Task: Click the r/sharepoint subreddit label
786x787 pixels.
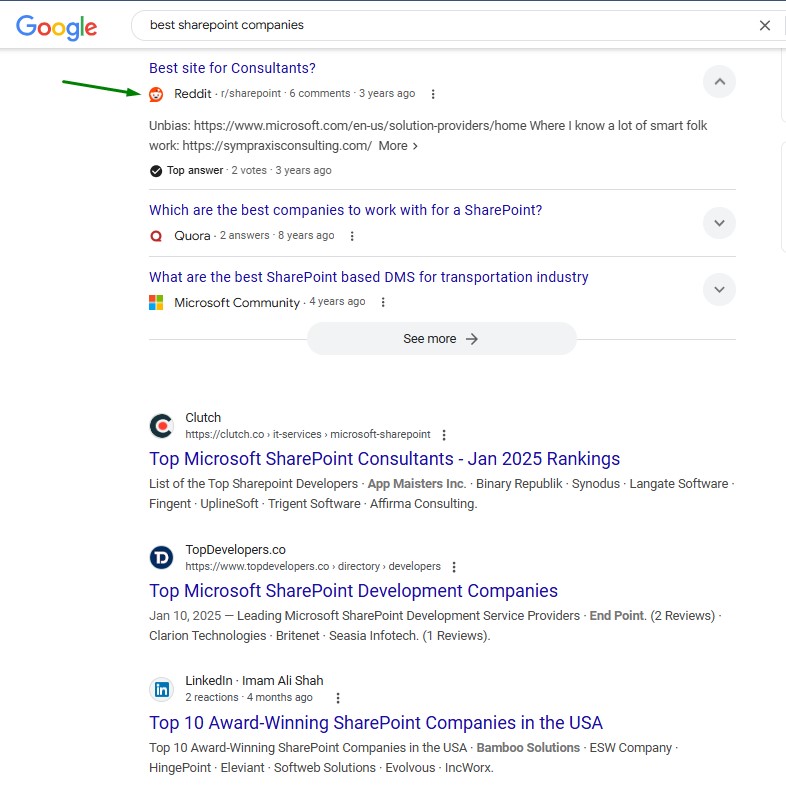Action: [x=250, y=93]
